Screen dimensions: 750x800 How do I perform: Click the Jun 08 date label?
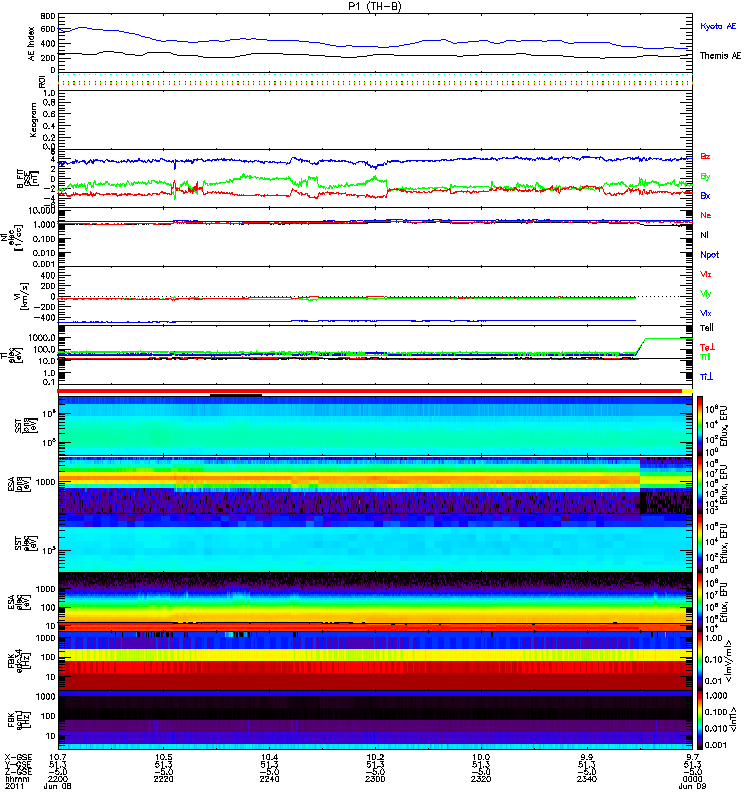click(57, 786)
